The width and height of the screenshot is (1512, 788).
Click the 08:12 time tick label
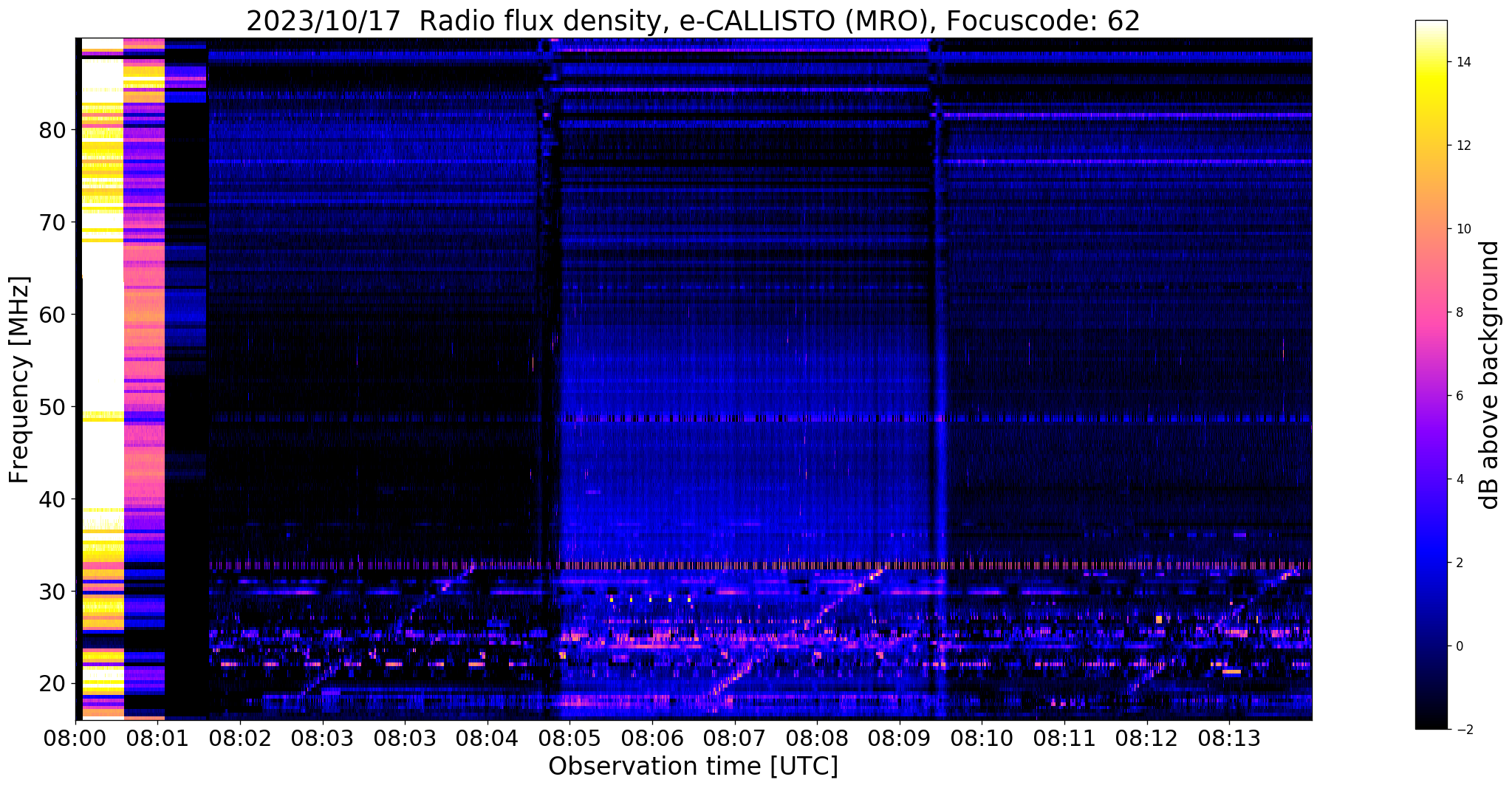click(x=1146, y=738)
